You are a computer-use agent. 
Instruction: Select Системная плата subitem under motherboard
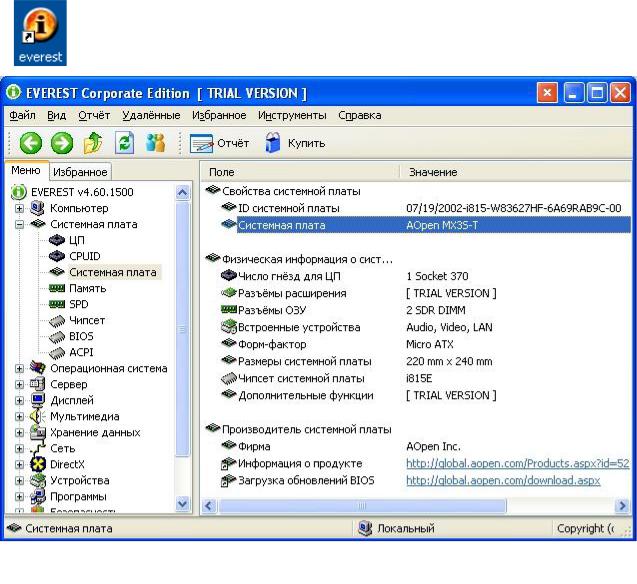tap(113, 272)
